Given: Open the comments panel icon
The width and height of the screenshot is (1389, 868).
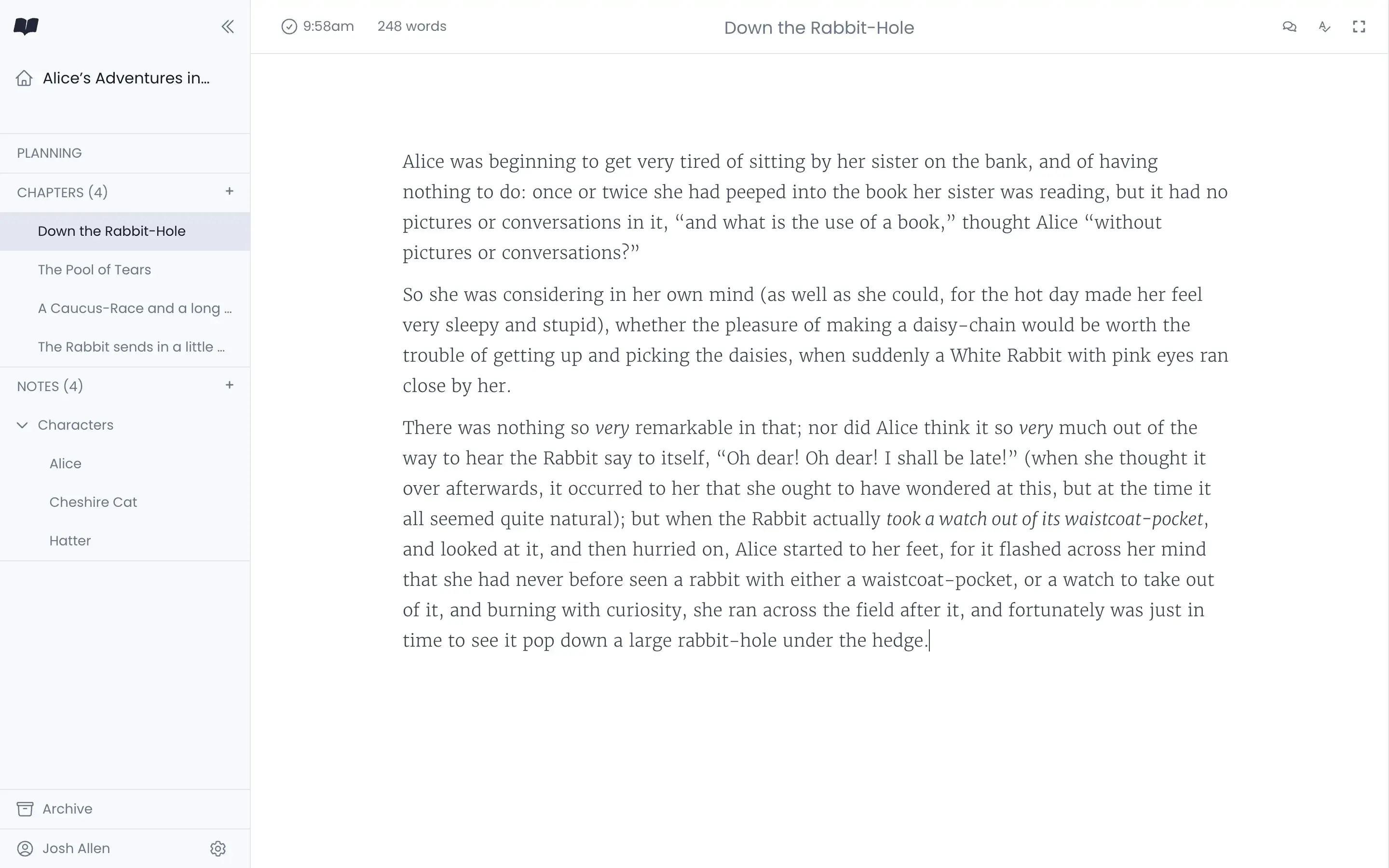Looking at the screenshot, I should [x=1289, y=27].
